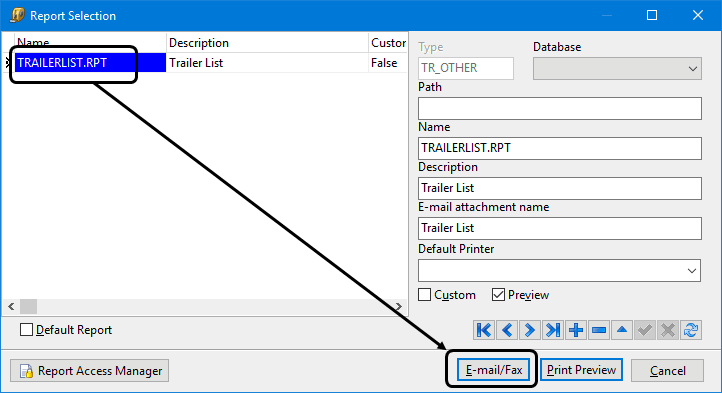Go to first record navigator icon

(x=484, y=330)
